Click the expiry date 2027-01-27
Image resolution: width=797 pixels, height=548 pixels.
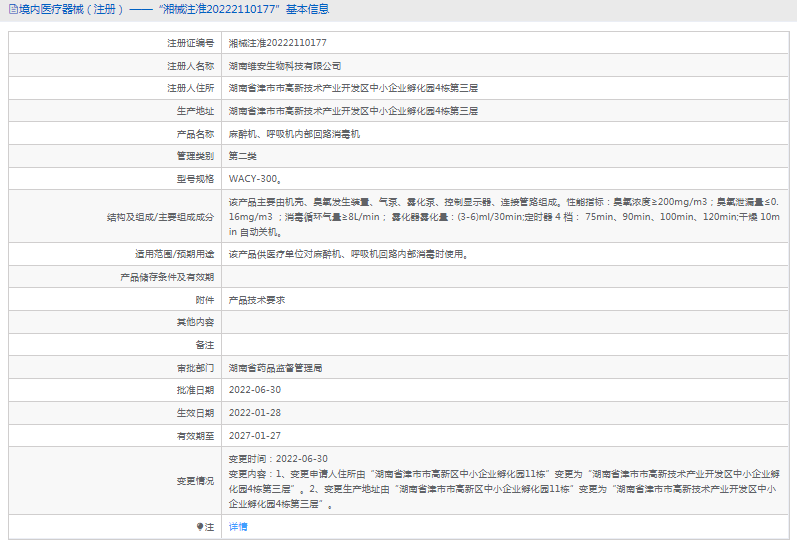[x=255, y=436]
